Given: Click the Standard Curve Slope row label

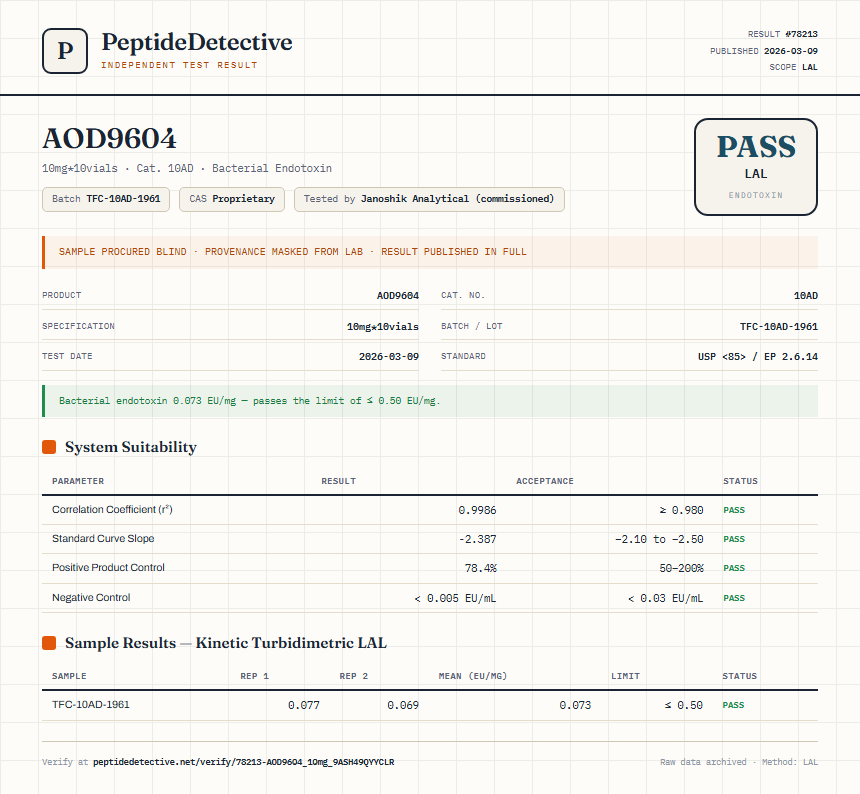Looking at the screenshot, I should pos(103,538).
